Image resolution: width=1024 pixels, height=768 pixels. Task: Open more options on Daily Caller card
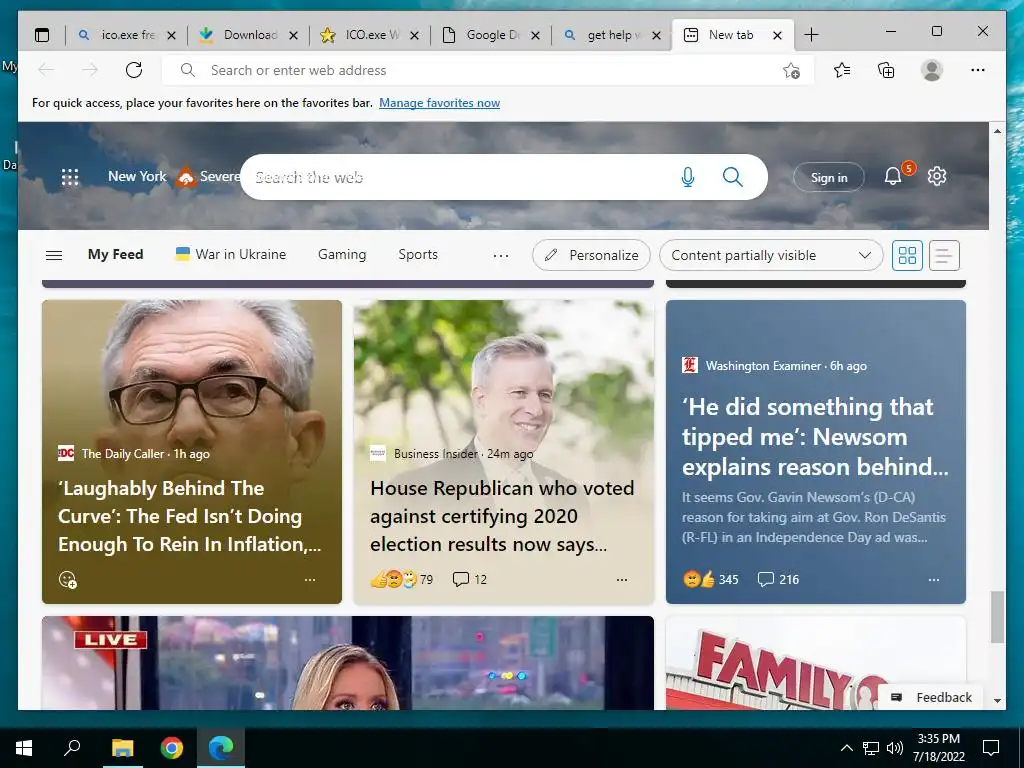click(x=310, y=579)
